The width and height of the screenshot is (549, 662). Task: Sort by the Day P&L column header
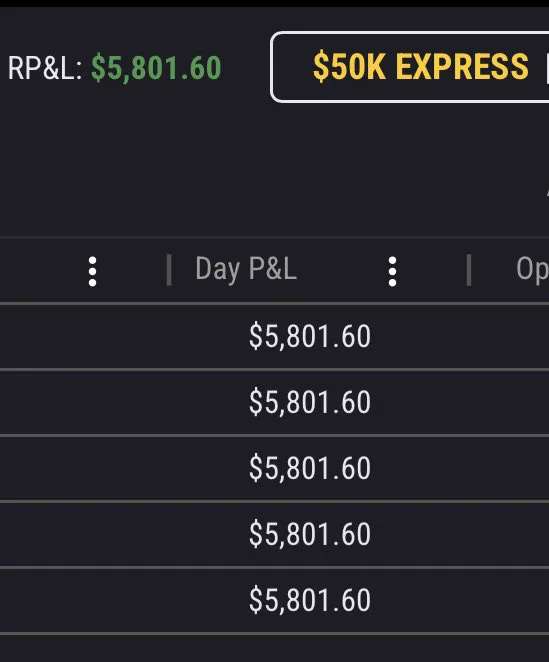tap(246, 269)
